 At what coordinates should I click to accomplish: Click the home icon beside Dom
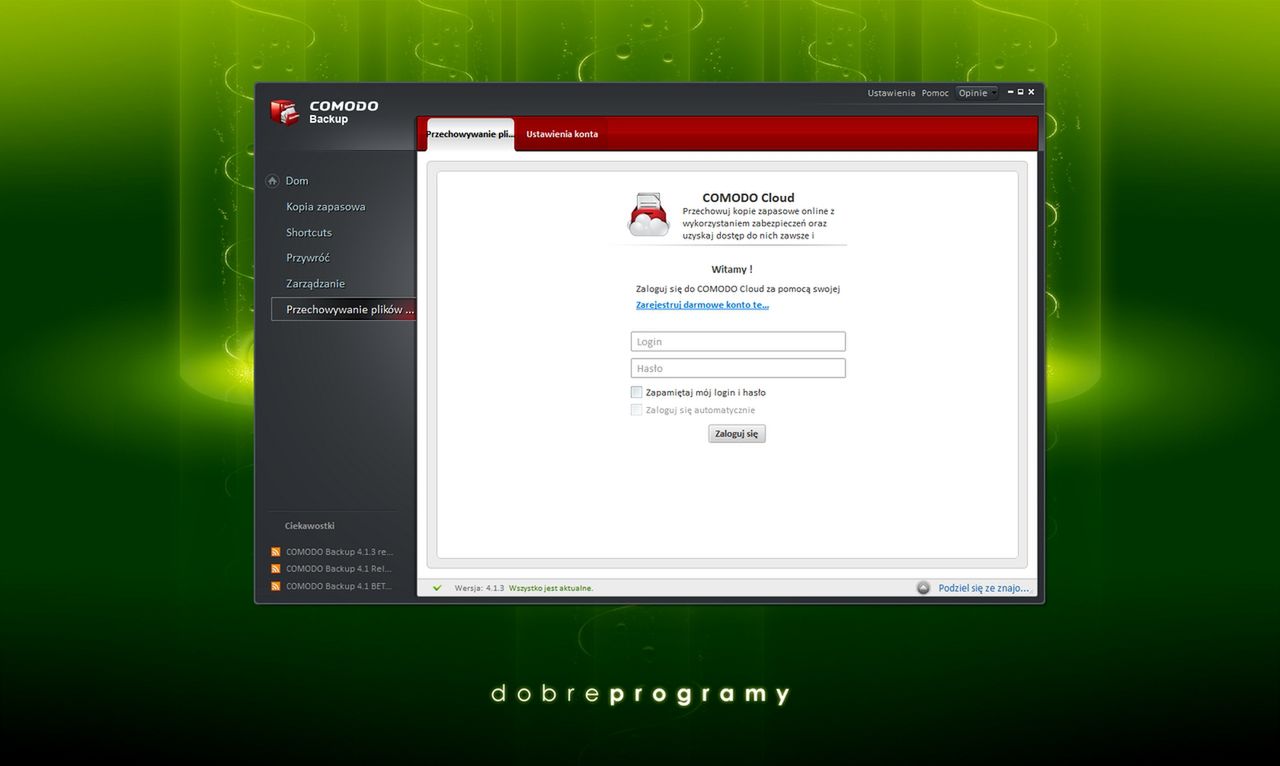272,181
